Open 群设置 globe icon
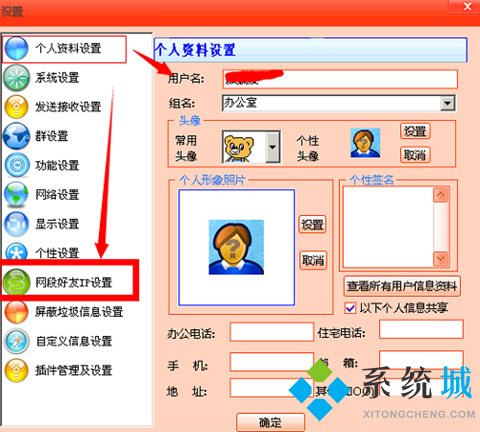The height and width of the screenshot is (432, 480). (16, 136)
